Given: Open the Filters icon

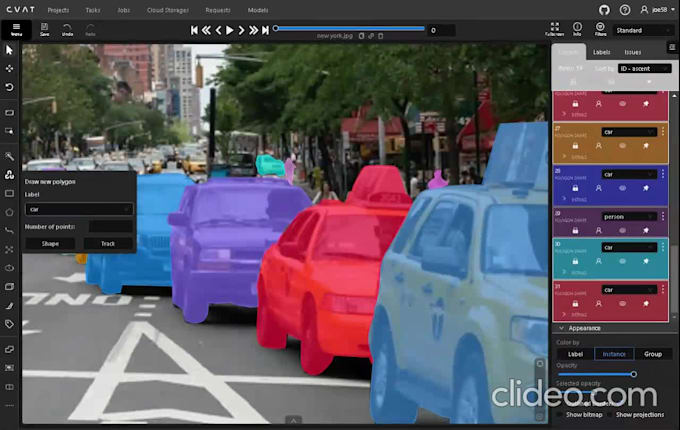Looking at the screenshot, I should pyautogui.click(x=600, y=29).
